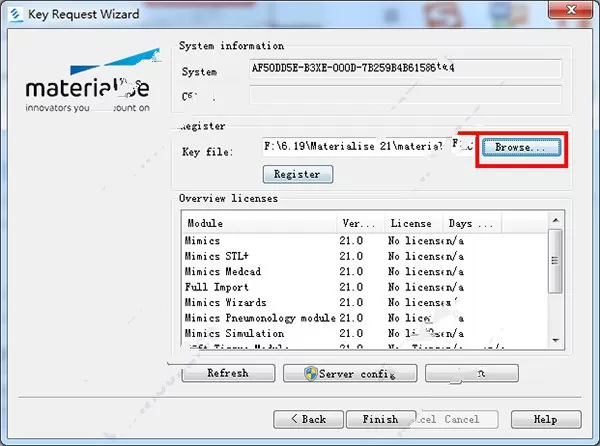Click the Key file path field
Viewport: 600px width, 446px height.
368,147
